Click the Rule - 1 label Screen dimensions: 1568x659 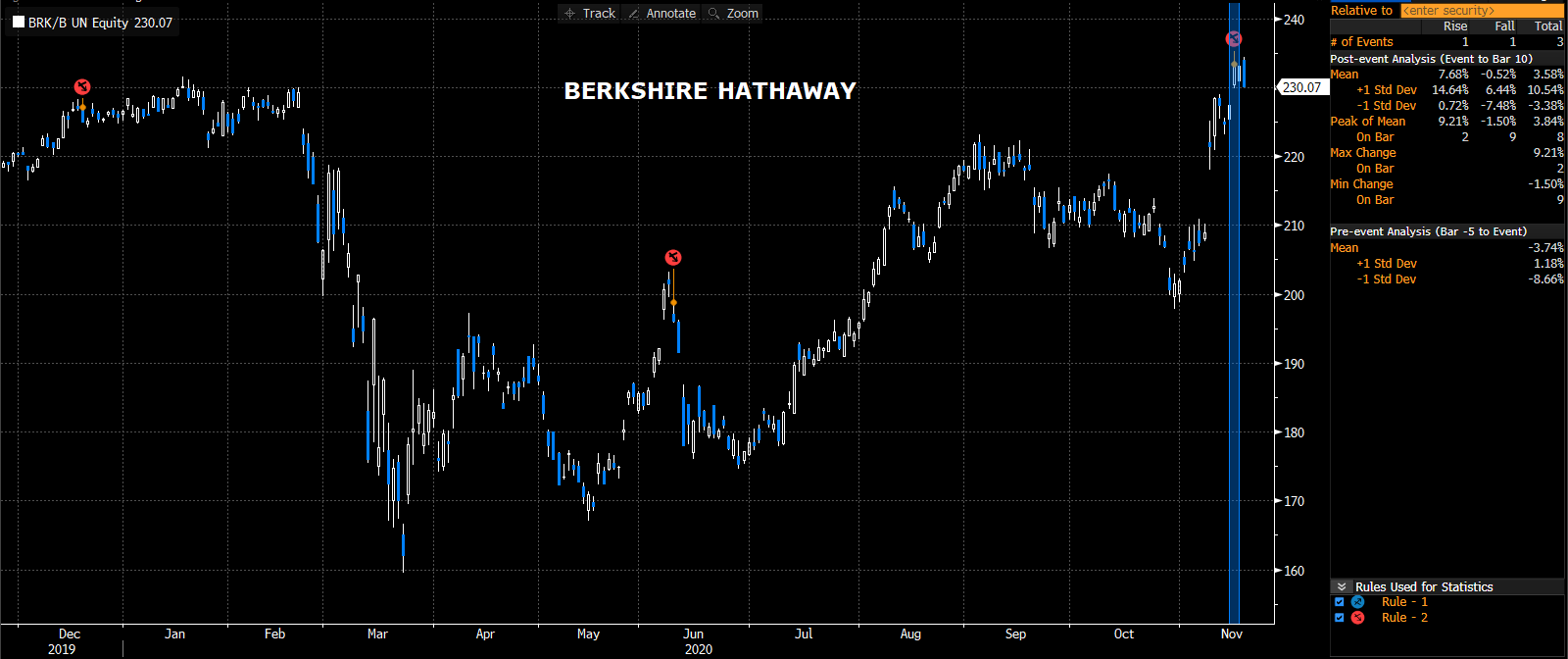[1404, 602]
